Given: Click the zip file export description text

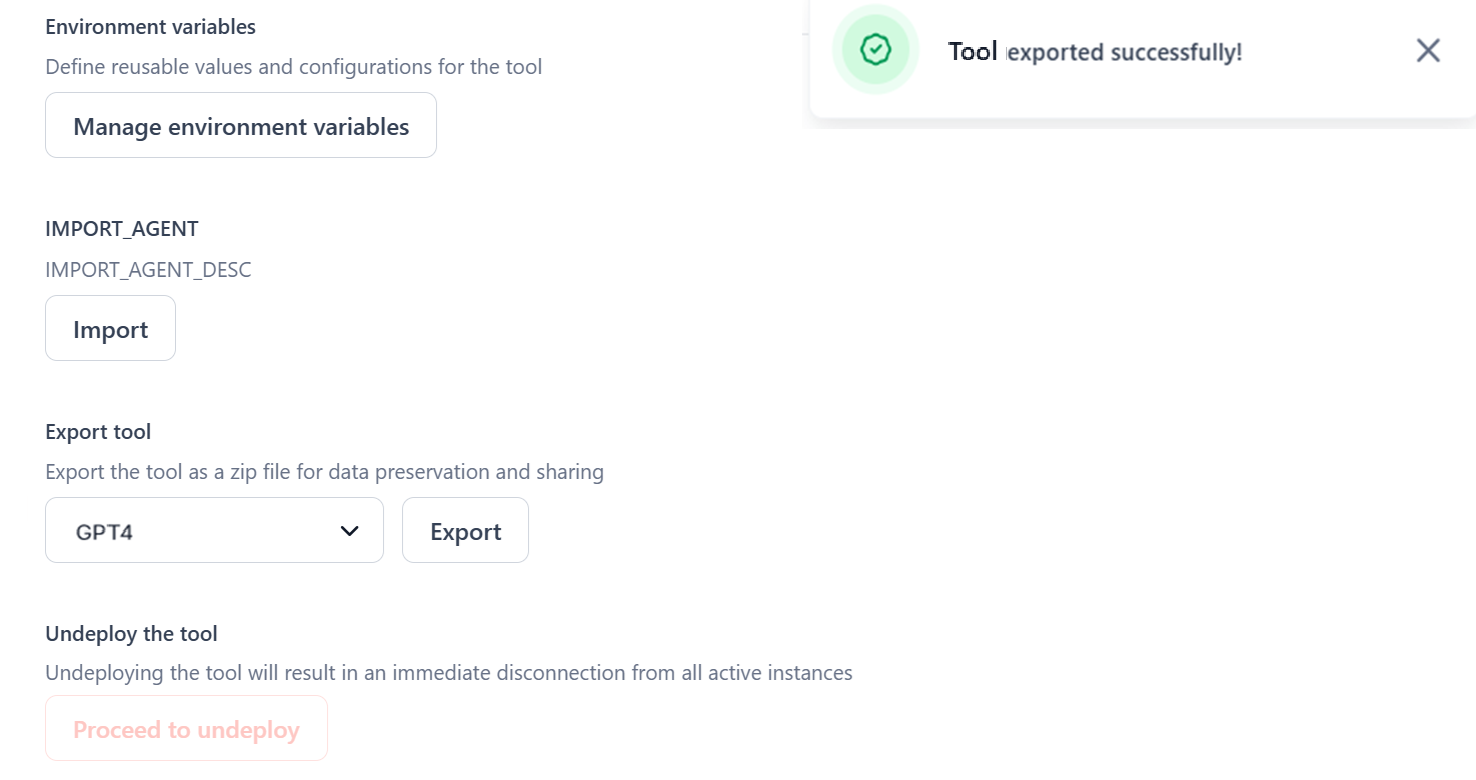Looking at the screenshot, I should (324, 472).
